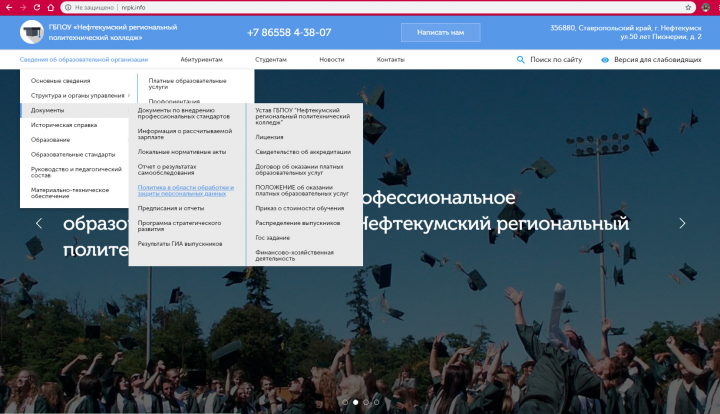Viewport: 720px width, 414px height.
Task: Open 'Лицензия' entry
Action: pyautogui.click(x=269, y=137)
